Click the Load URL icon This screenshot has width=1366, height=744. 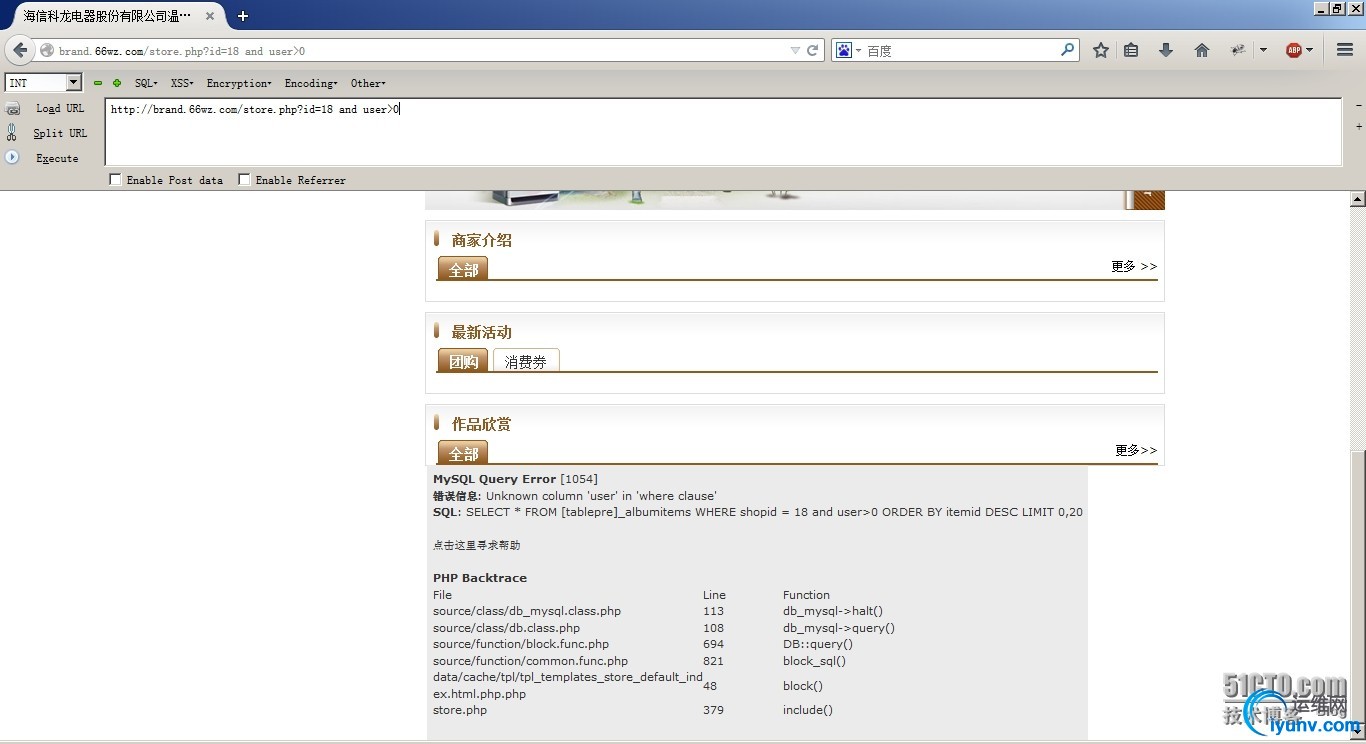point(13,108)
